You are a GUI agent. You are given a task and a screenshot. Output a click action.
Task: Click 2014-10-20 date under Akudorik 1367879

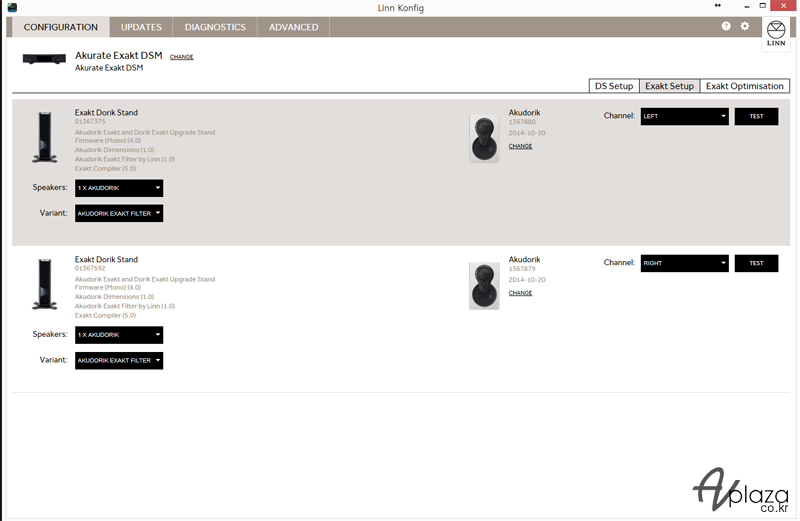pyautogui.click(x=527, y=280)
